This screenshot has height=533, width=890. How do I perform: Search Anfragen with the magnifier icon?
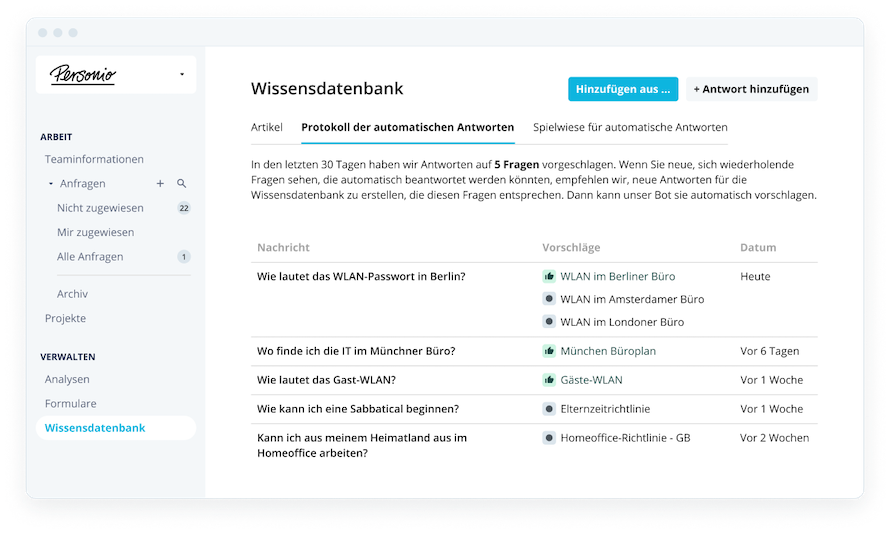[182, 183]
